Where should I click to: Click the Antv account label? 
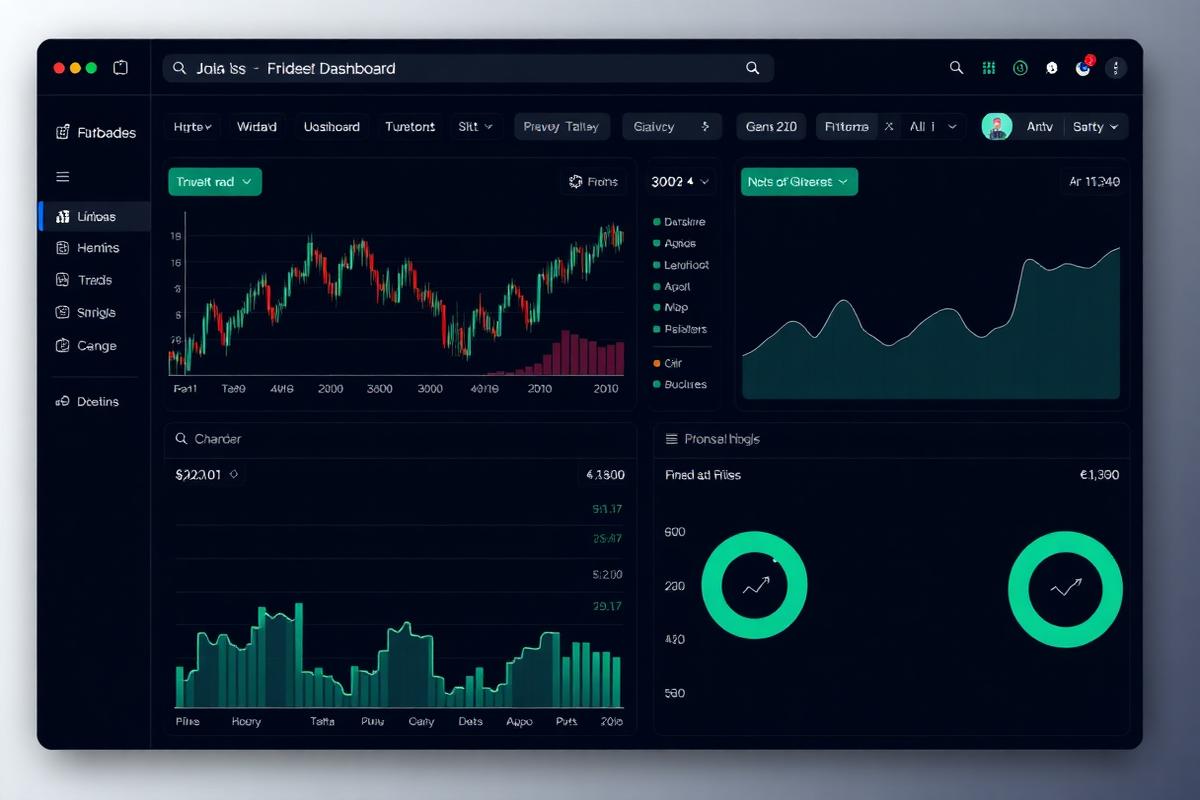tap(1040, 127)
